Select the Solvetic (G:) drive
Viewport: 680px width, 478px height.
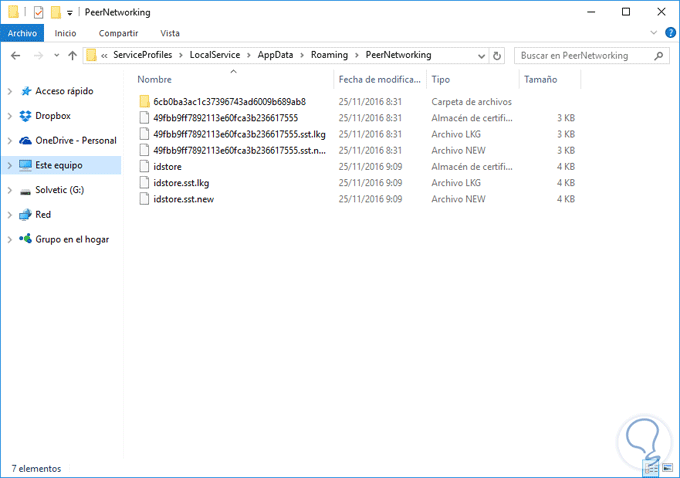point(59,190)
